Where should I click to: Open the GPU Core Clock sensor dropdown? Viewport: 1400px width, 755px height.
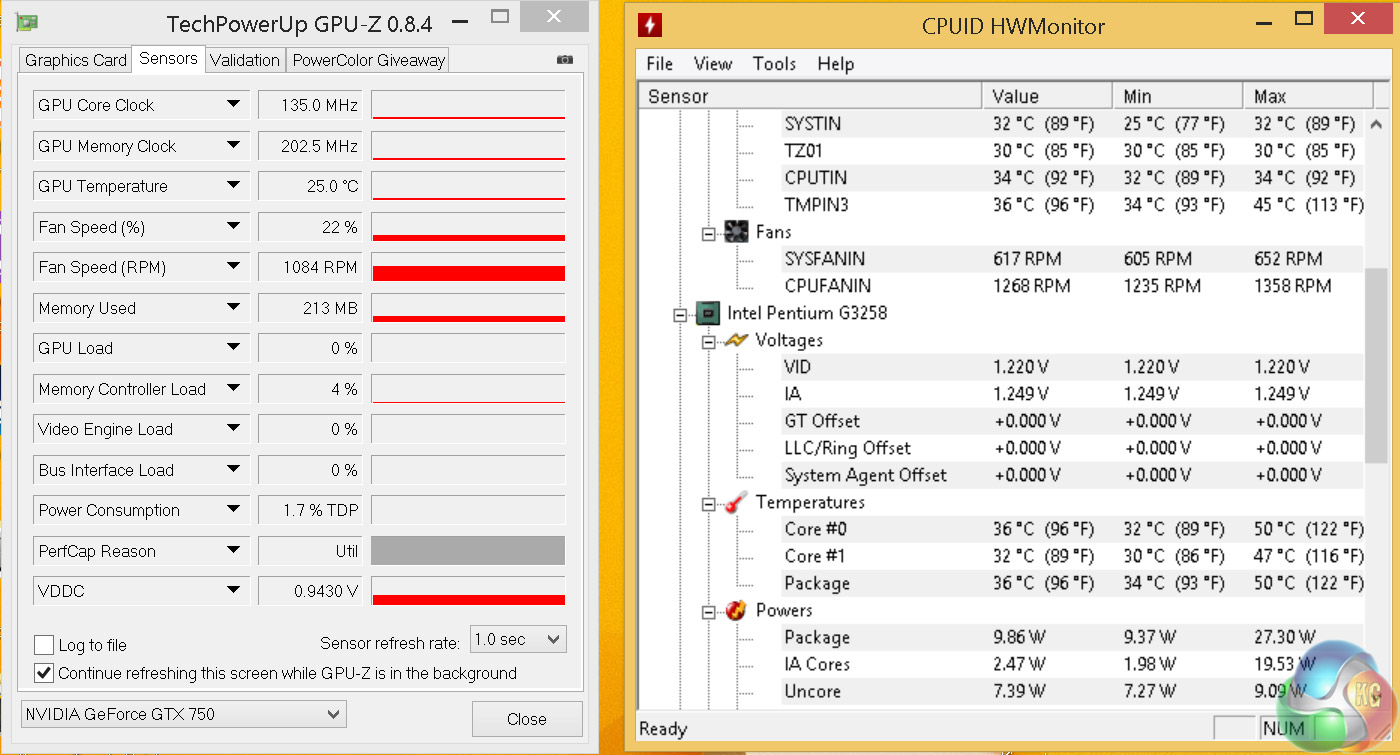coord(233,105)
